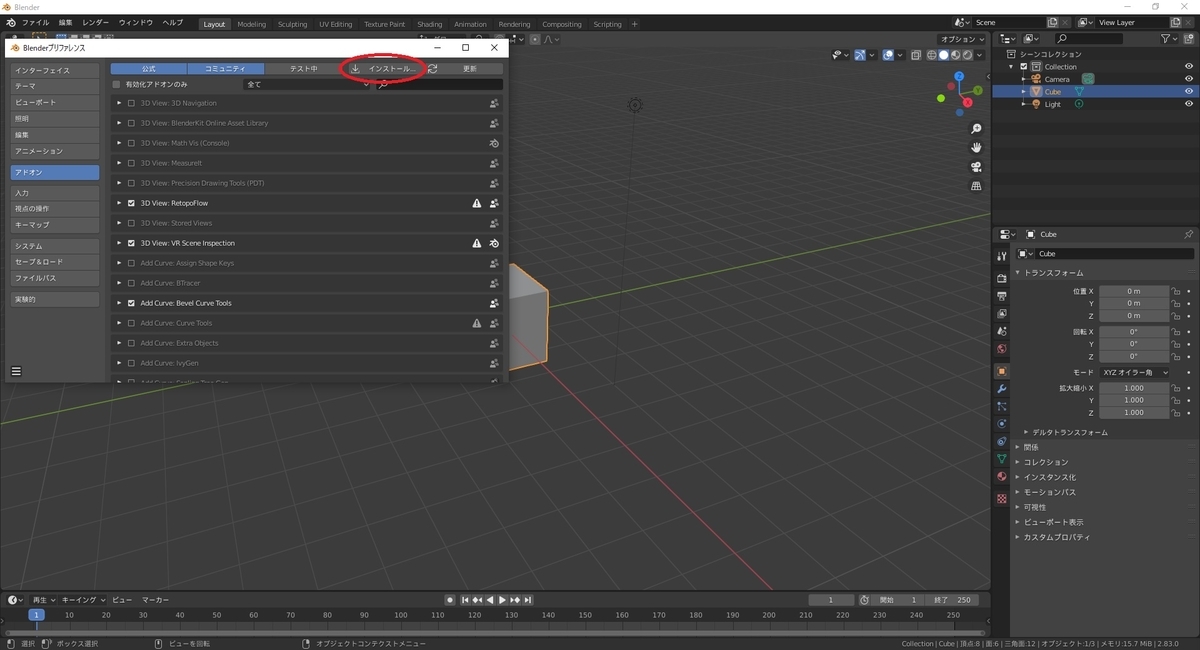The width and height of the screenshot is (1200, 650).
Task: Select キーマップ in the preferences sidebar
Action: click(55, 225)
